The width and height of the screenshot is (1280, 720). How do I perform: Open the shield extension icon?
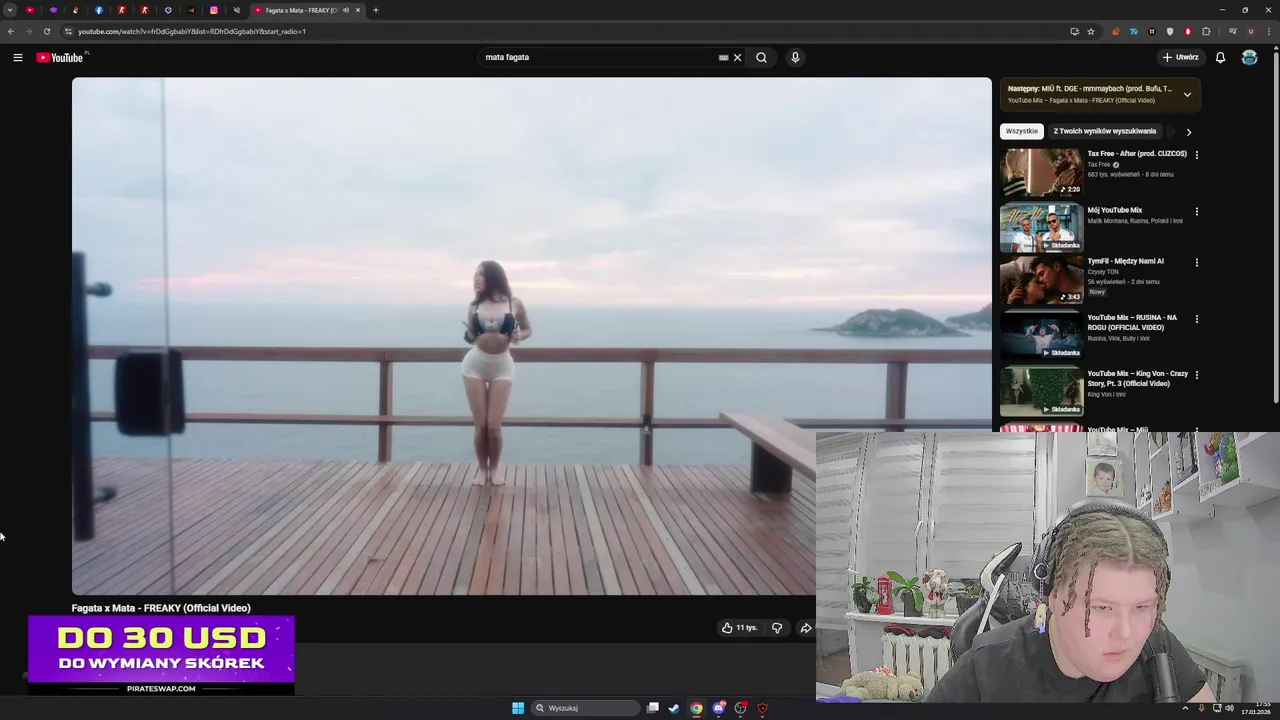tap(1170, 31)
